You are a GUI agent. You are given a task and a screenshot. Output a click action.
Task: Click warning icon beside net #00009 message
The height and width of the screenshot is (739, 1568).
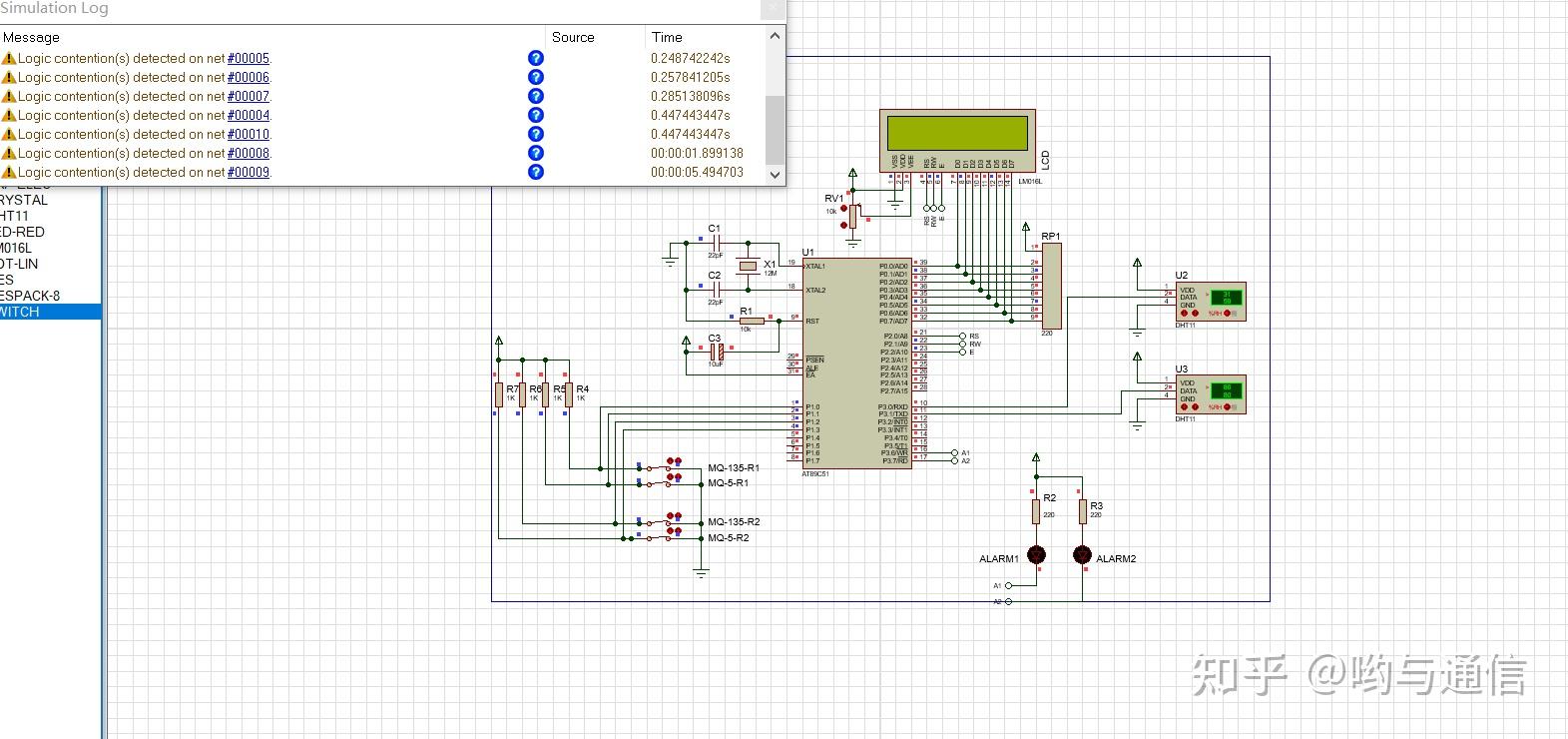click(x=9, y=172)
